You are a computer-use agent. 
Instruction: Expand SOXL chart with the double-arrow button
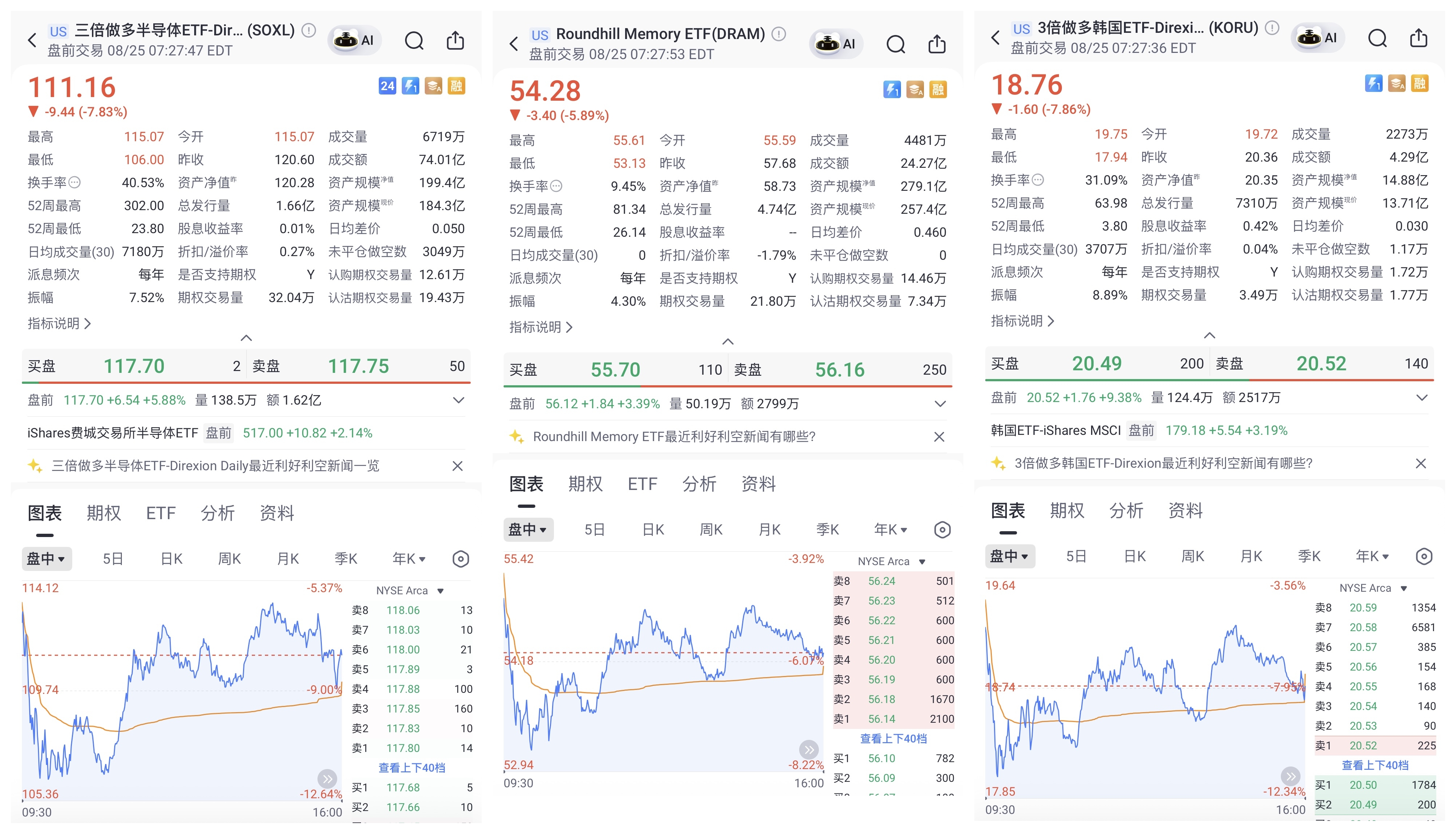coord(327,779)
